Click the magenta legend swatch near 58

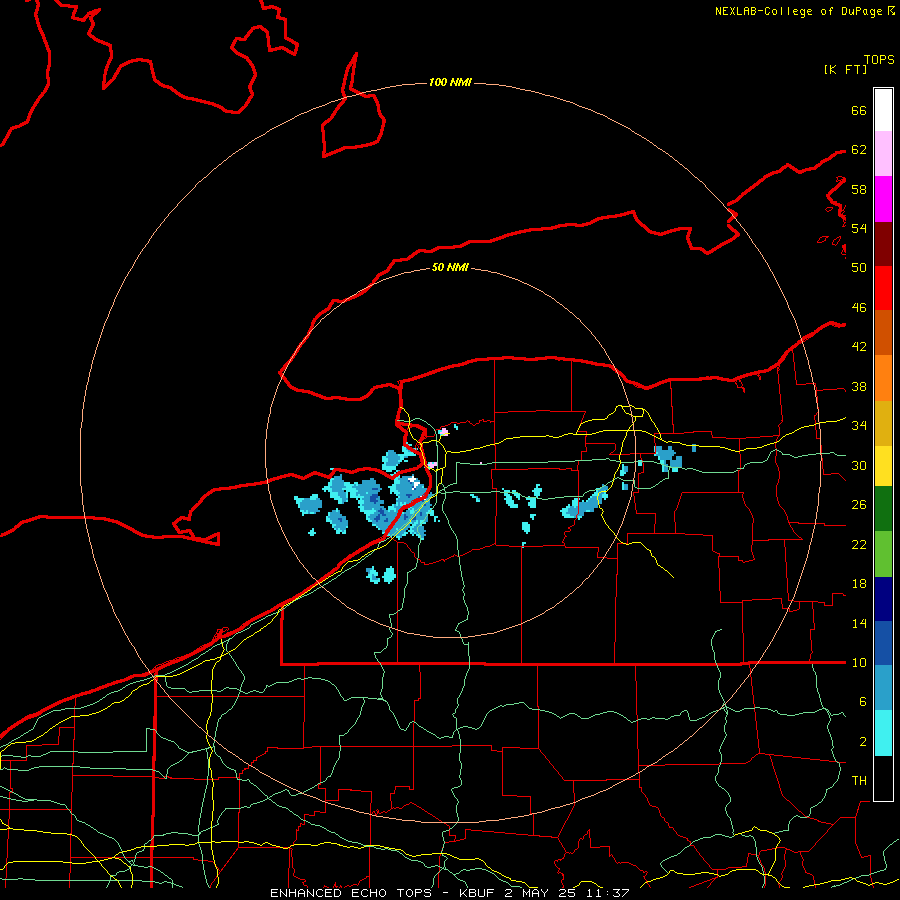pos(883,199)
